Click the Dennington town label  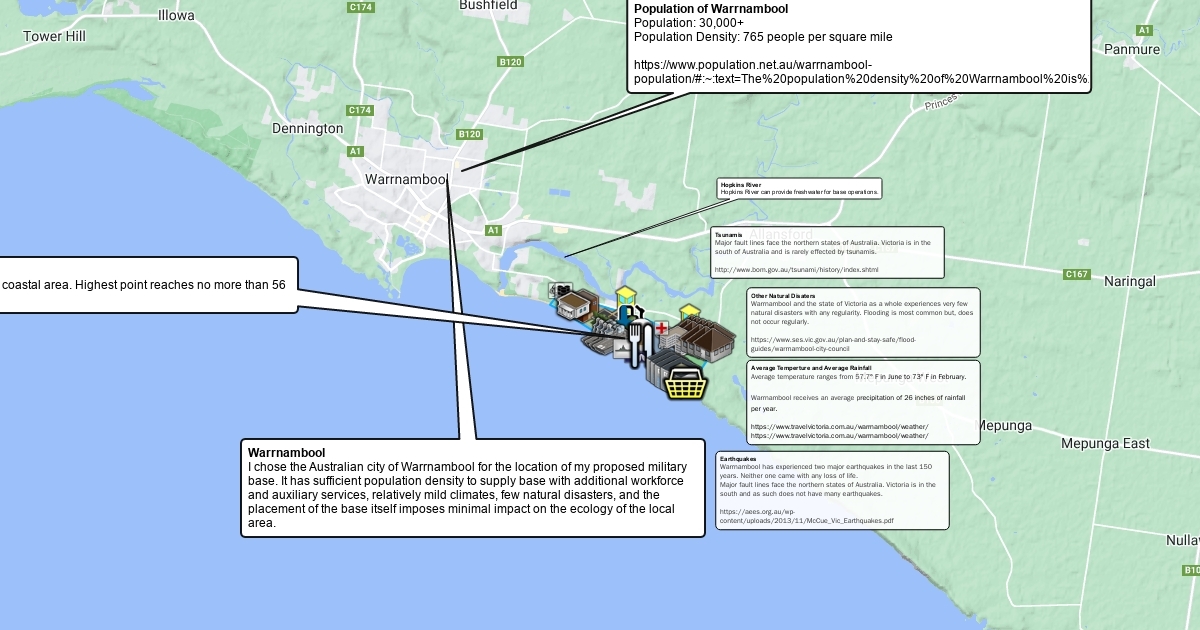307,128
